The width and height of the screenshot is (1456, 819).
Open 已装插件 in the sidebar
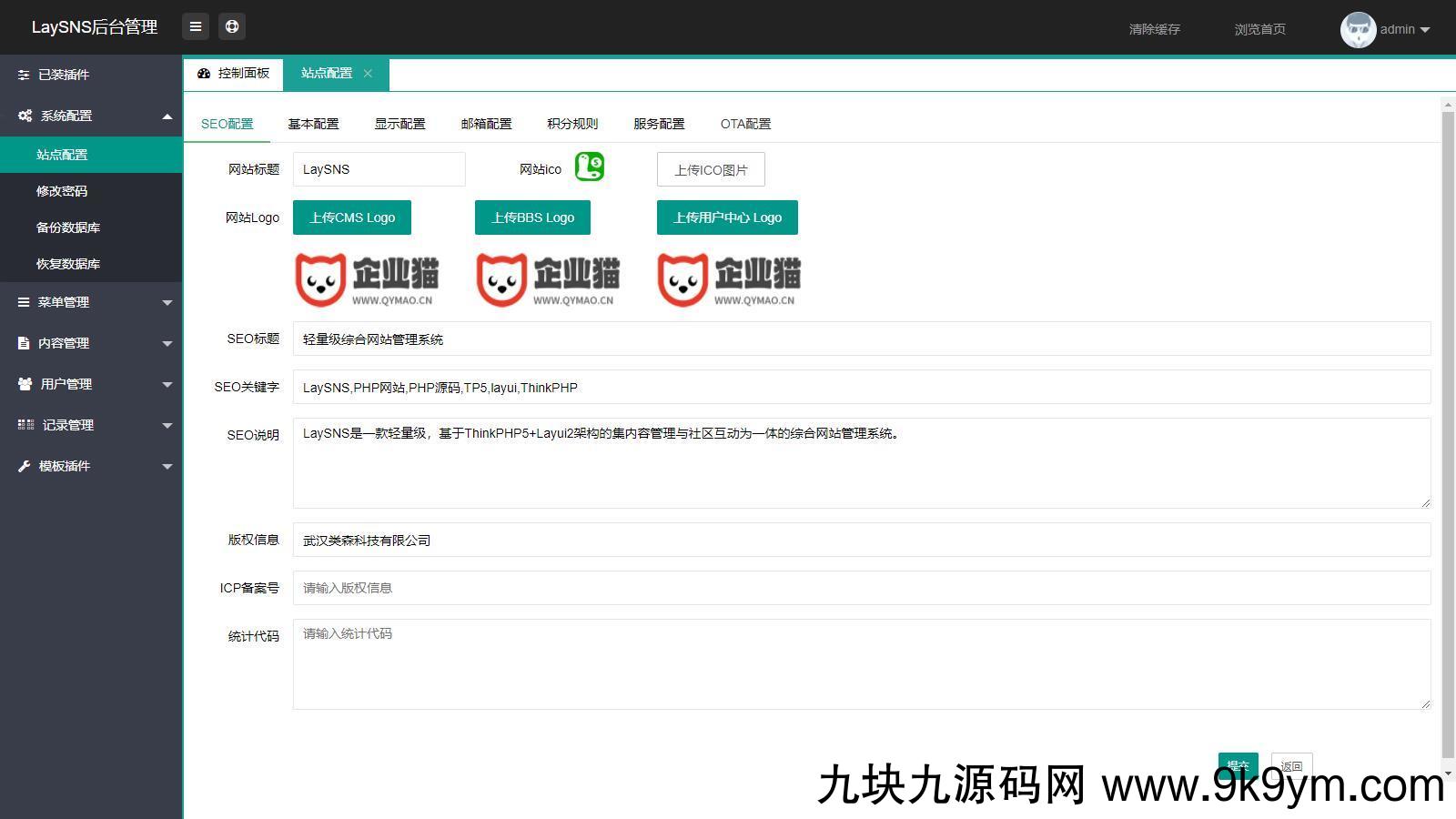click(x=91, y=75)
